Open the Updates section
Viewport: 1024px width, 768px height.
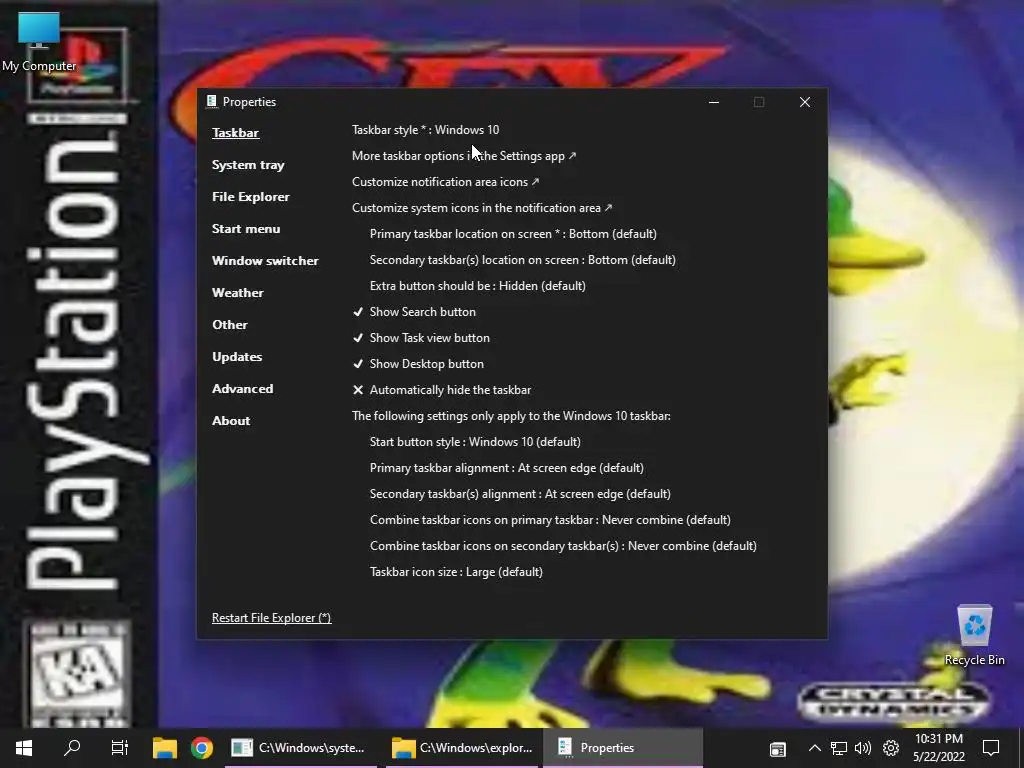tap(236, 357)
